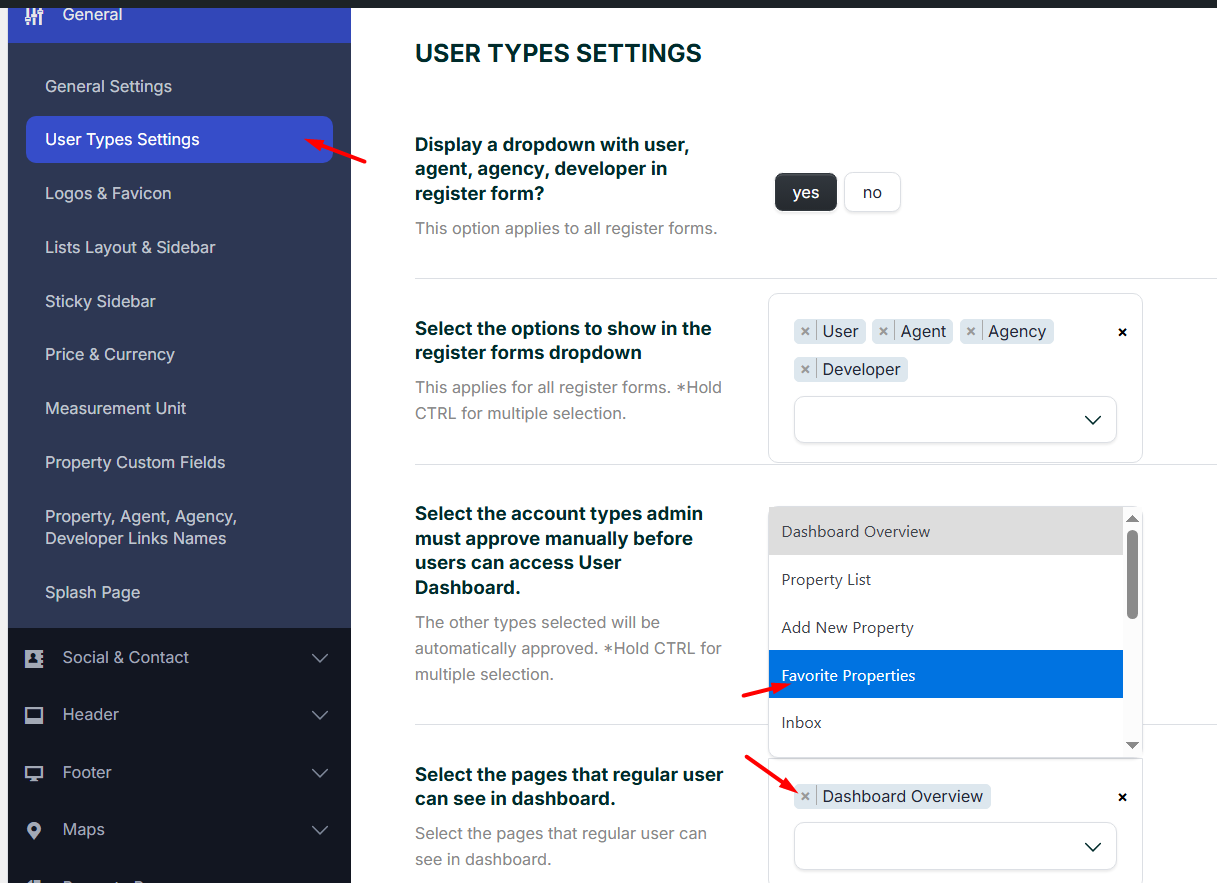Remove the Agency tag using its x

(971, 332)
